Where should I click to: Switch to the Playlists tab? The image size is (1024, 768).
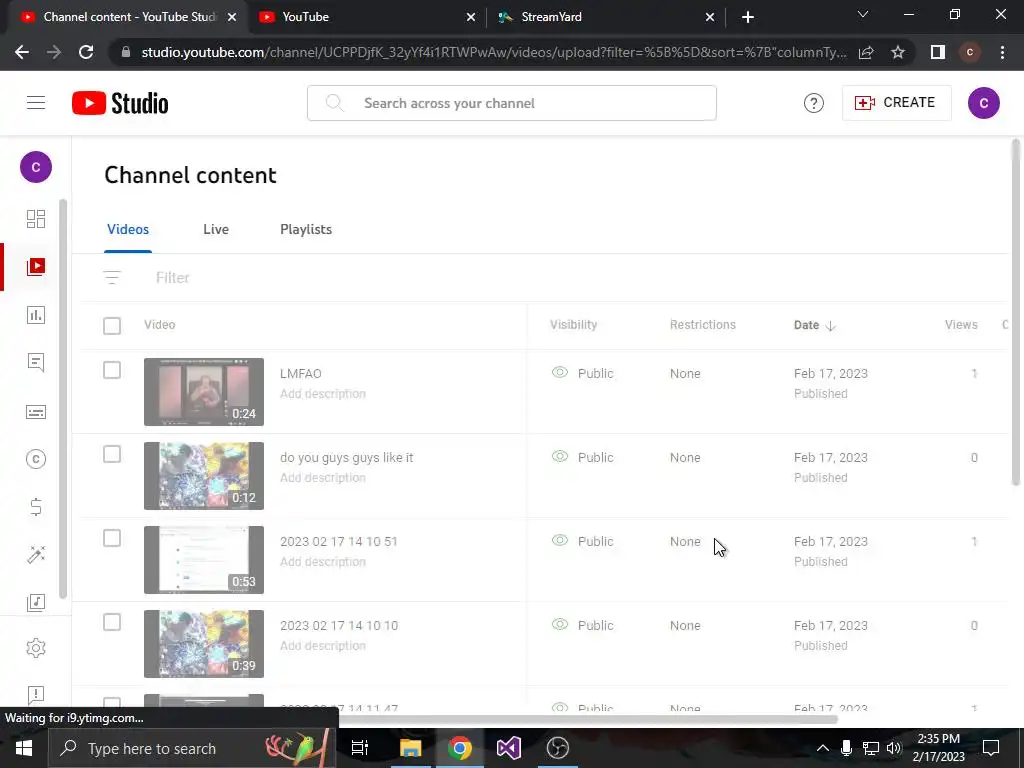[306, 229]
